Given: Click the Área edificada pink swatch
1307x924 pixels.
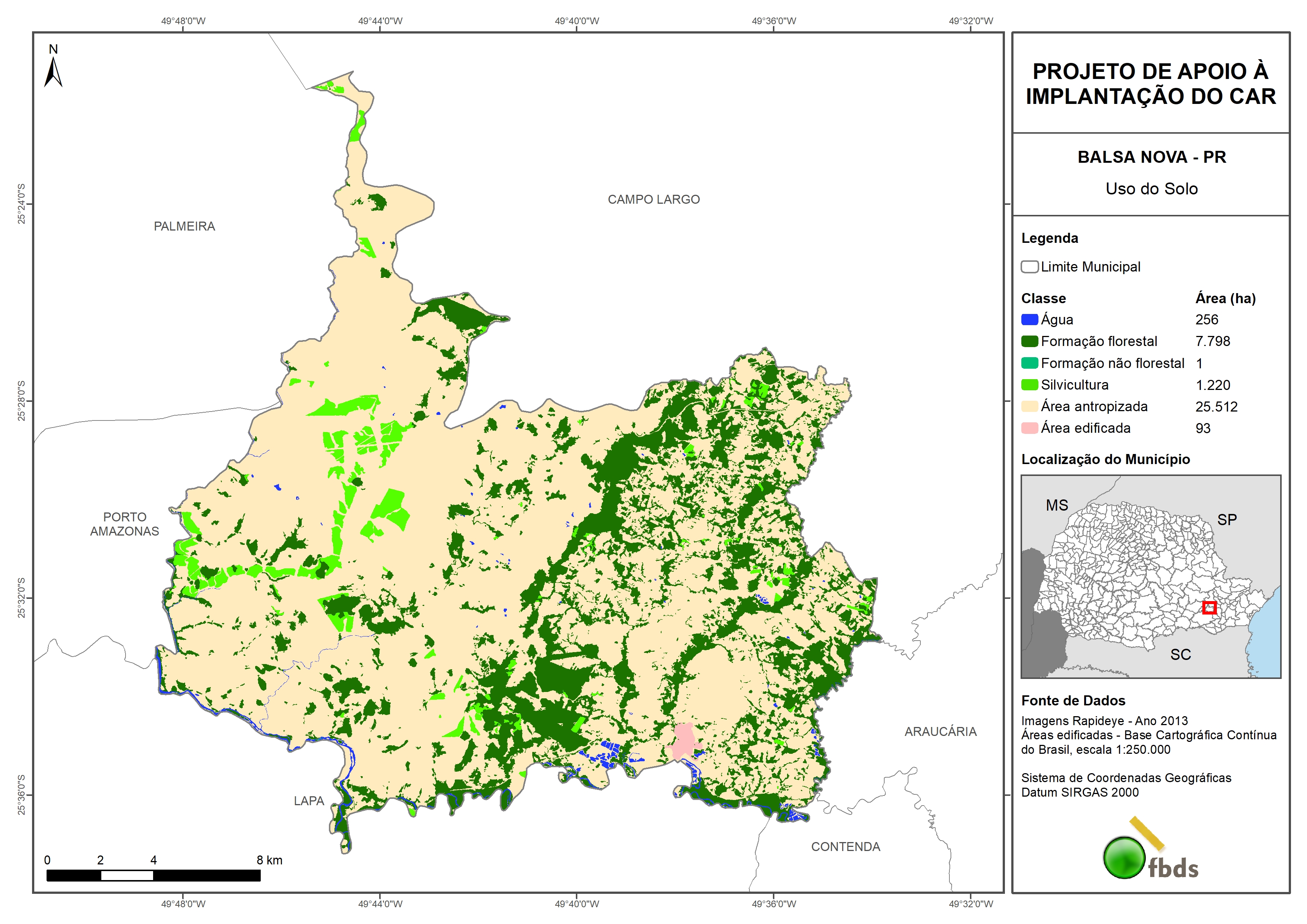Looking at the screenshot, I should tap(1029, 428).
